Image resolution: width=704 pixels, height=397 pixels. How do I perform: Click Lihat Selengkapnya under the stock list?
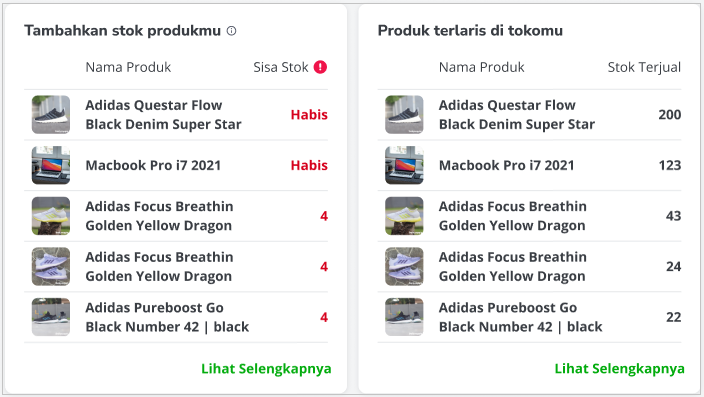(266, 369)
